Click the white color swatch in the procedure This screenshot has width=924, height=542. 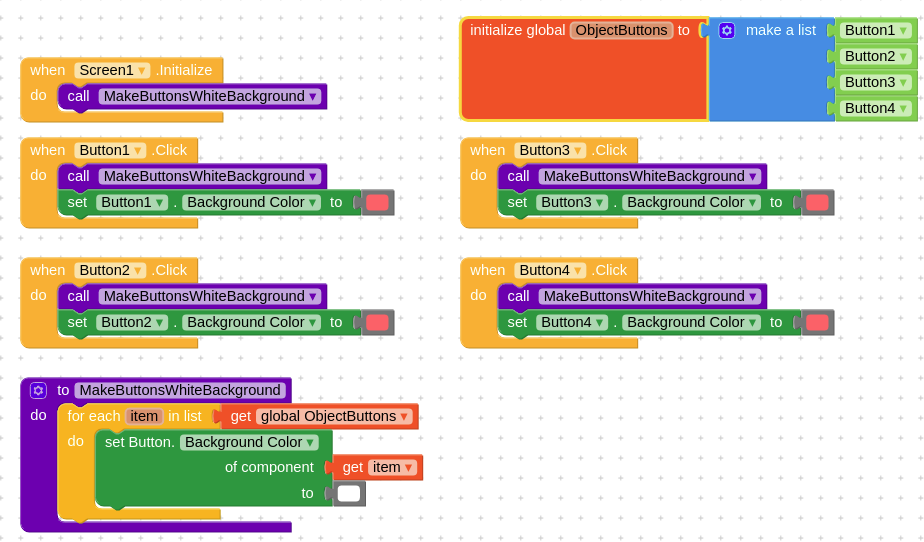coord(349,494)
